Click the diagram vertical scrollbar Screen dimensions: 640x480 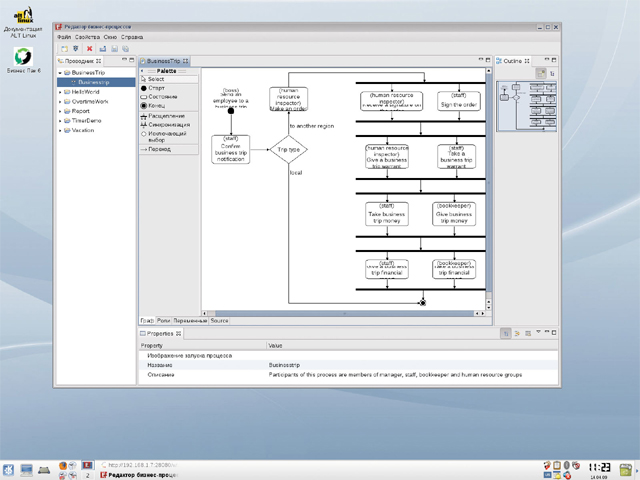pos(489,183)
